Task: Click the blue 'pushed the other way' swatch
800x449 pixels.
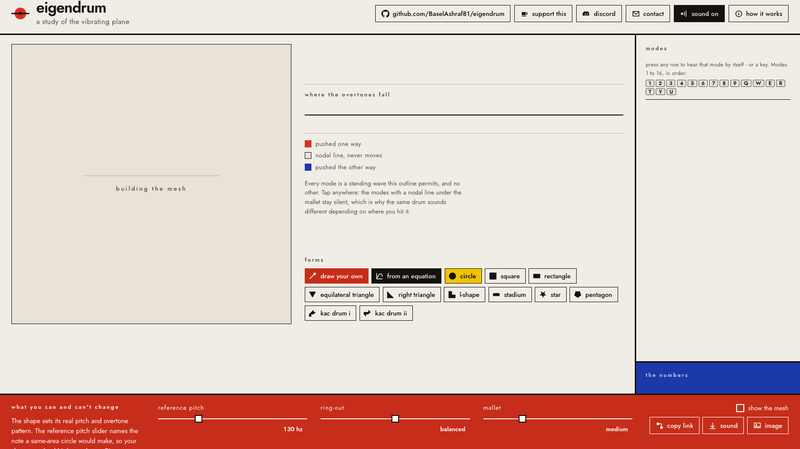Action: pyautogui.click(x=308, y=167)
